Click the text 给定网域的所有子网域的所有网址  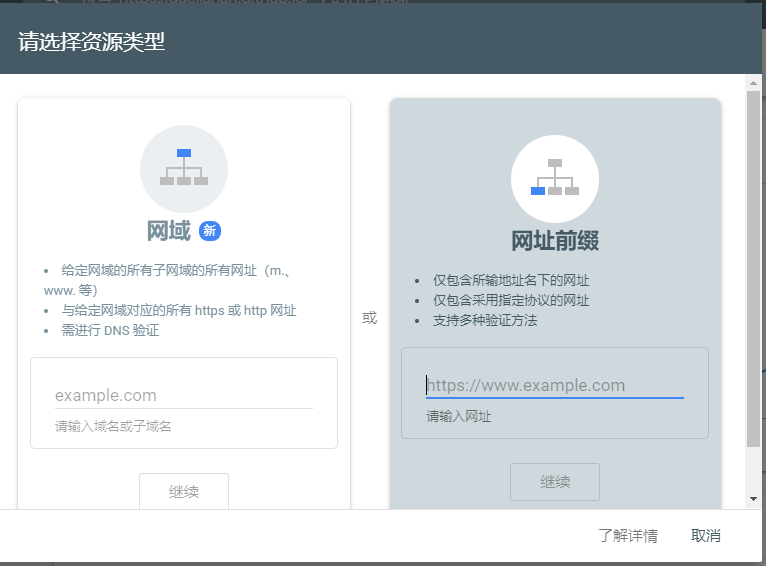[159, 271]
